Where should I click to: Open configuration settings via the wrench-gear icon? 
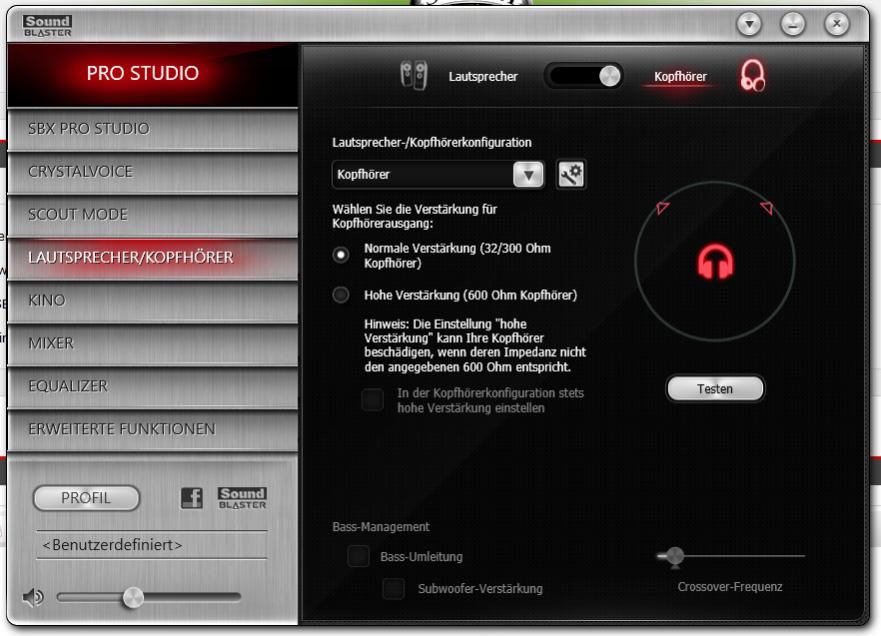(x=571, y=174)
